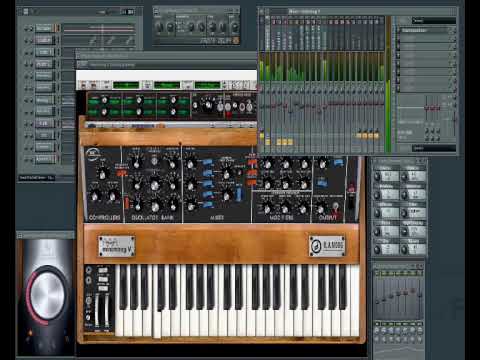Toggle the Oscillator 3 blue mixer switch
The width and height of the screenshot is (480, 360).
[207, 204]
